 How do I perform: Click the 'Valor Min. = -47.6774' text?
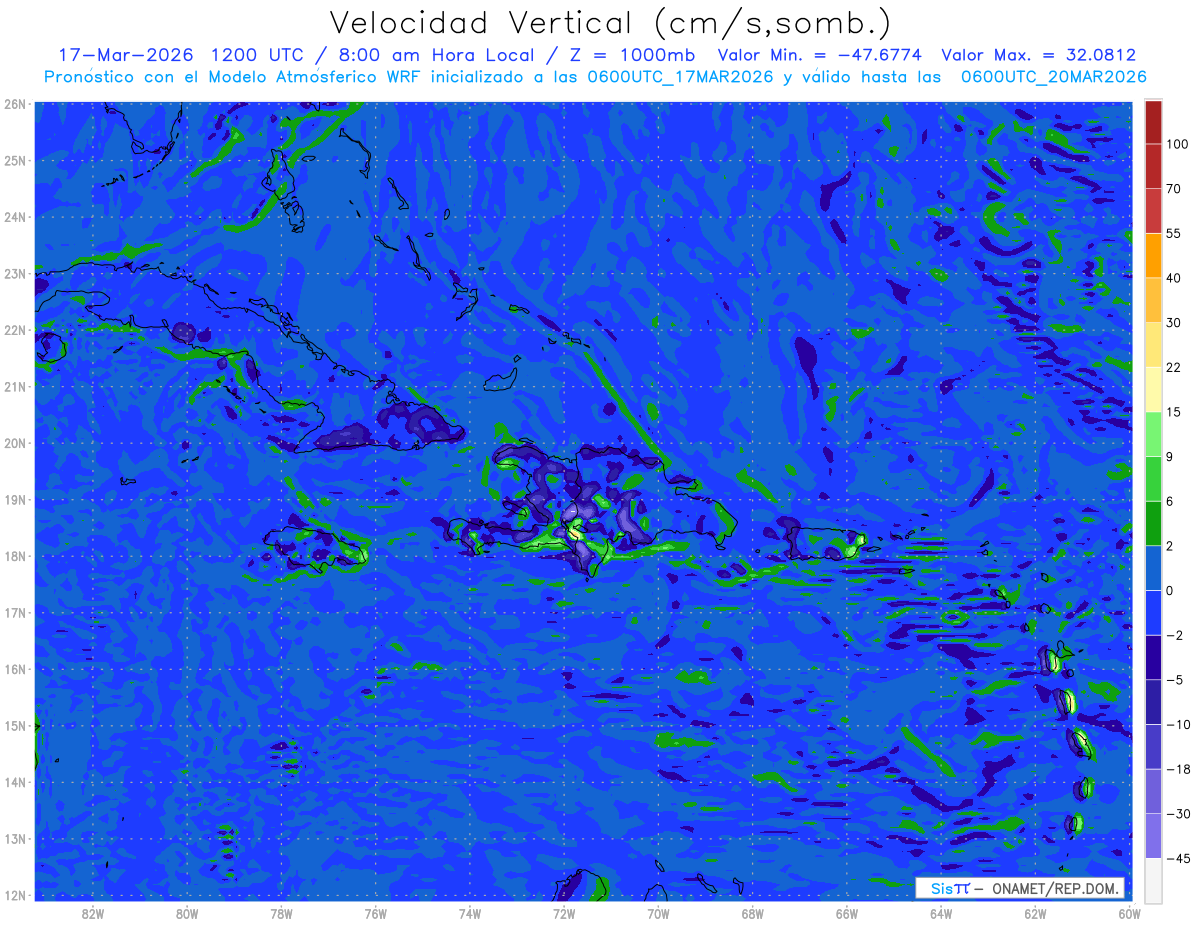tap(821, 55)
